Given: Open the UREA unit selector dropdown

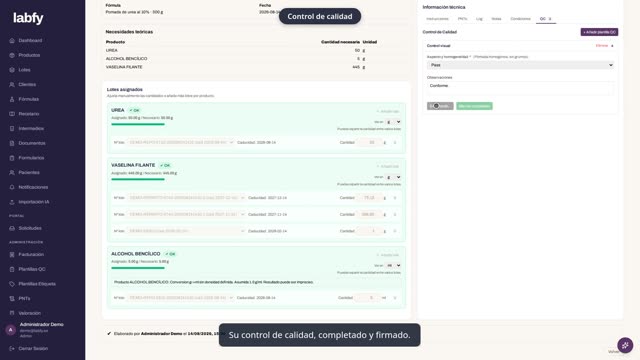Looking at the screenshot, I should (x=393, y=122).
